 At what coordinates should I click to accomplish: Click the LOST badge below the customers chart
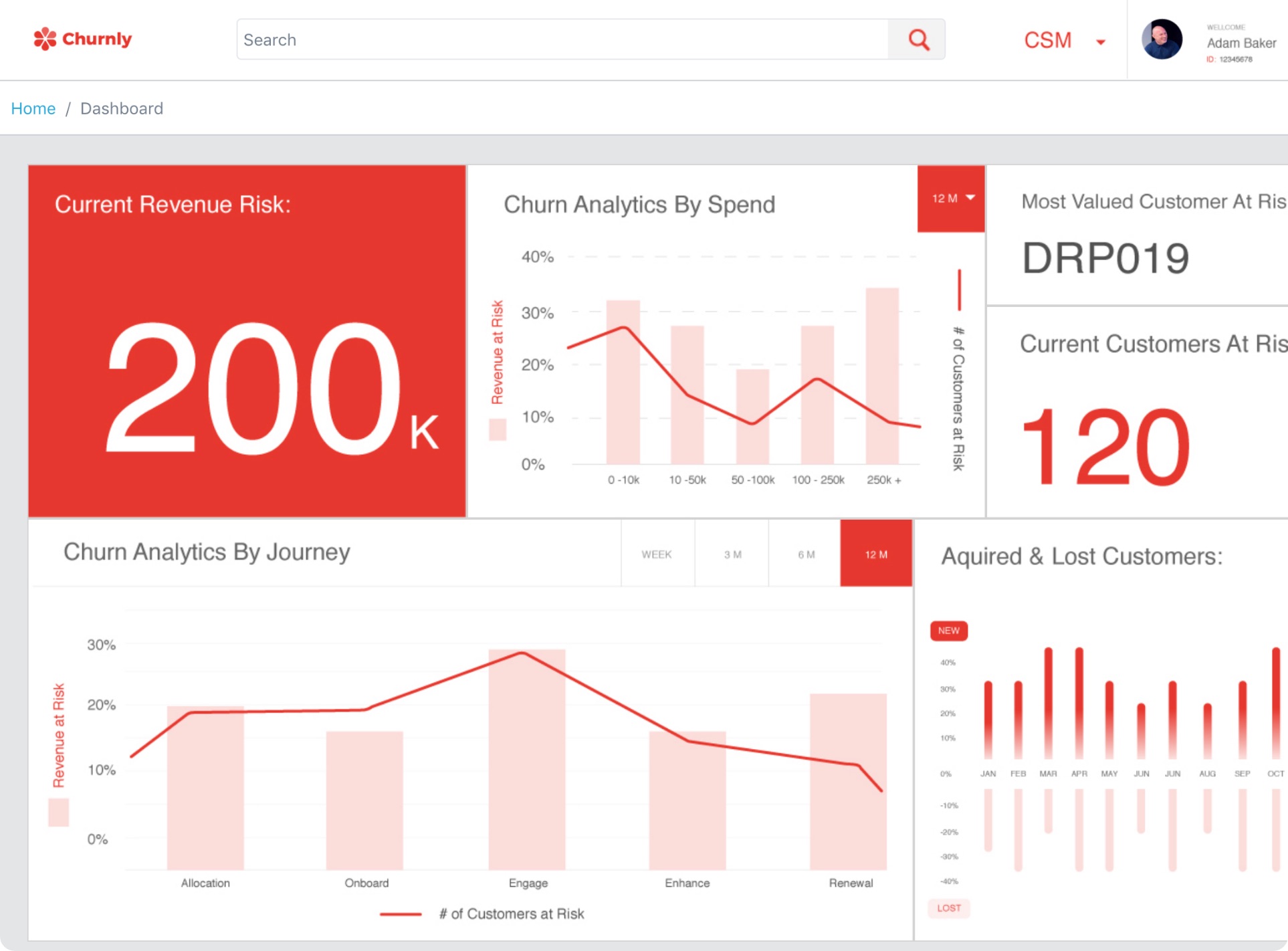click(x=948, y=908)
